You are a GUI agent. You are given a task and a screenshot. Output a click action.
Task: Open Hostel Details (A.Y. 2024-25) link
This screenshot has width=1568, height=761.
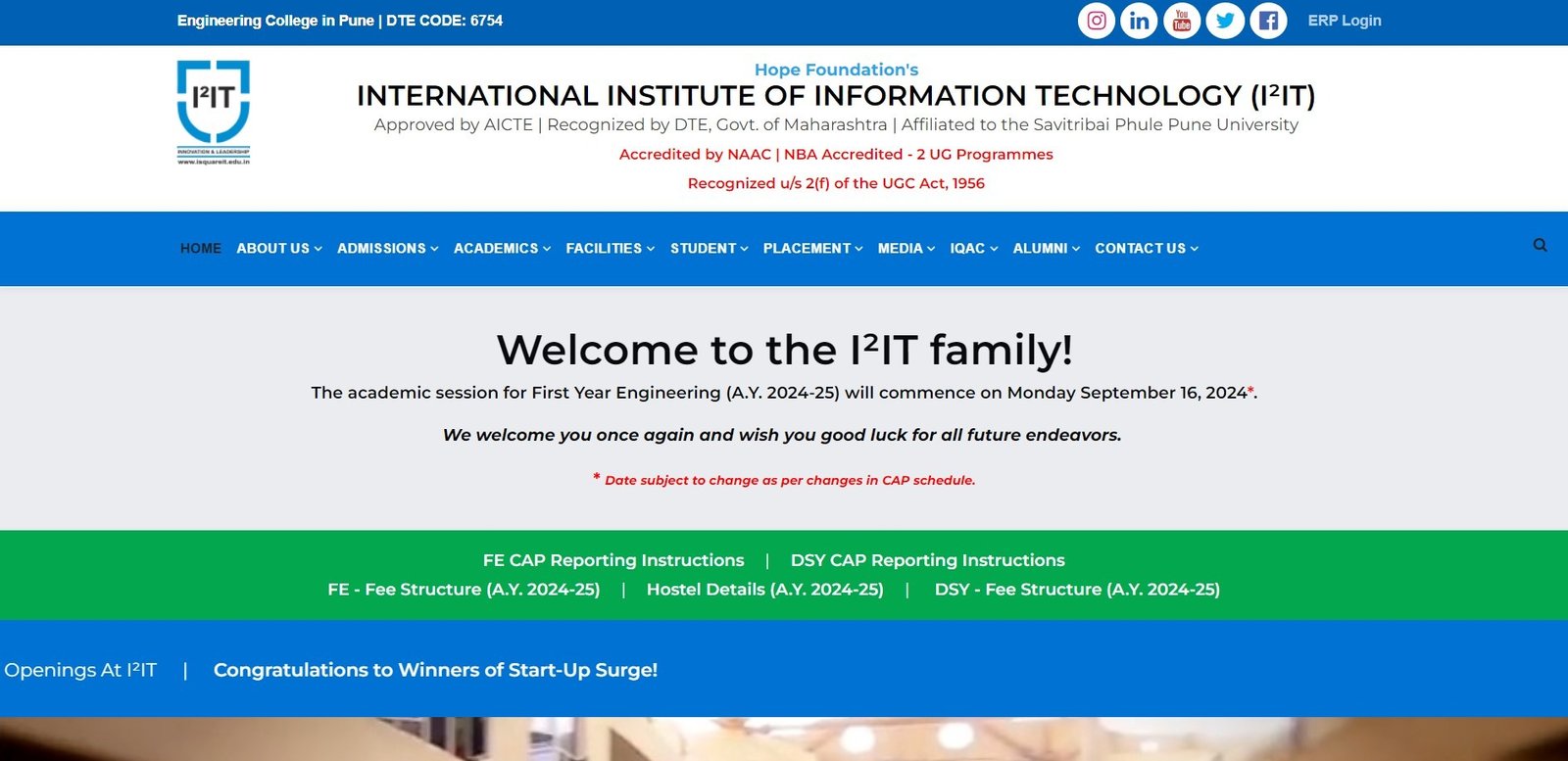pos(764,590)
